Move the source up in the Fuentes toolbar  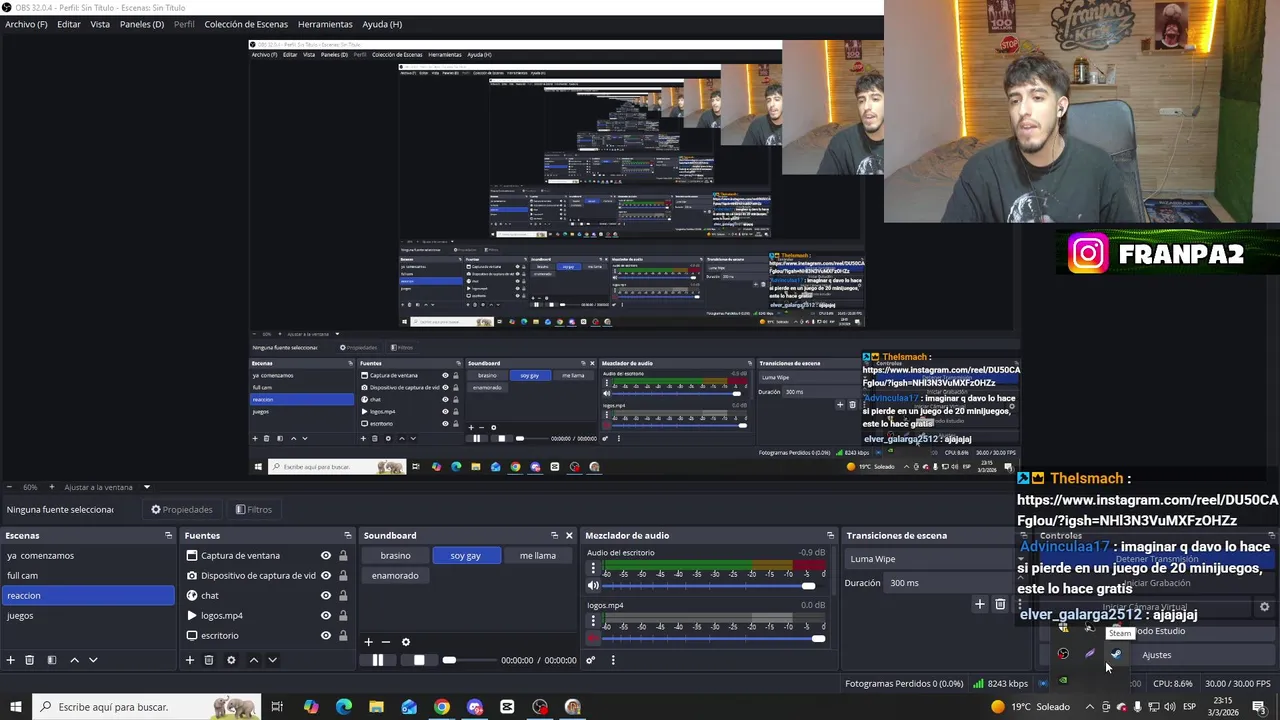(253, 660)
